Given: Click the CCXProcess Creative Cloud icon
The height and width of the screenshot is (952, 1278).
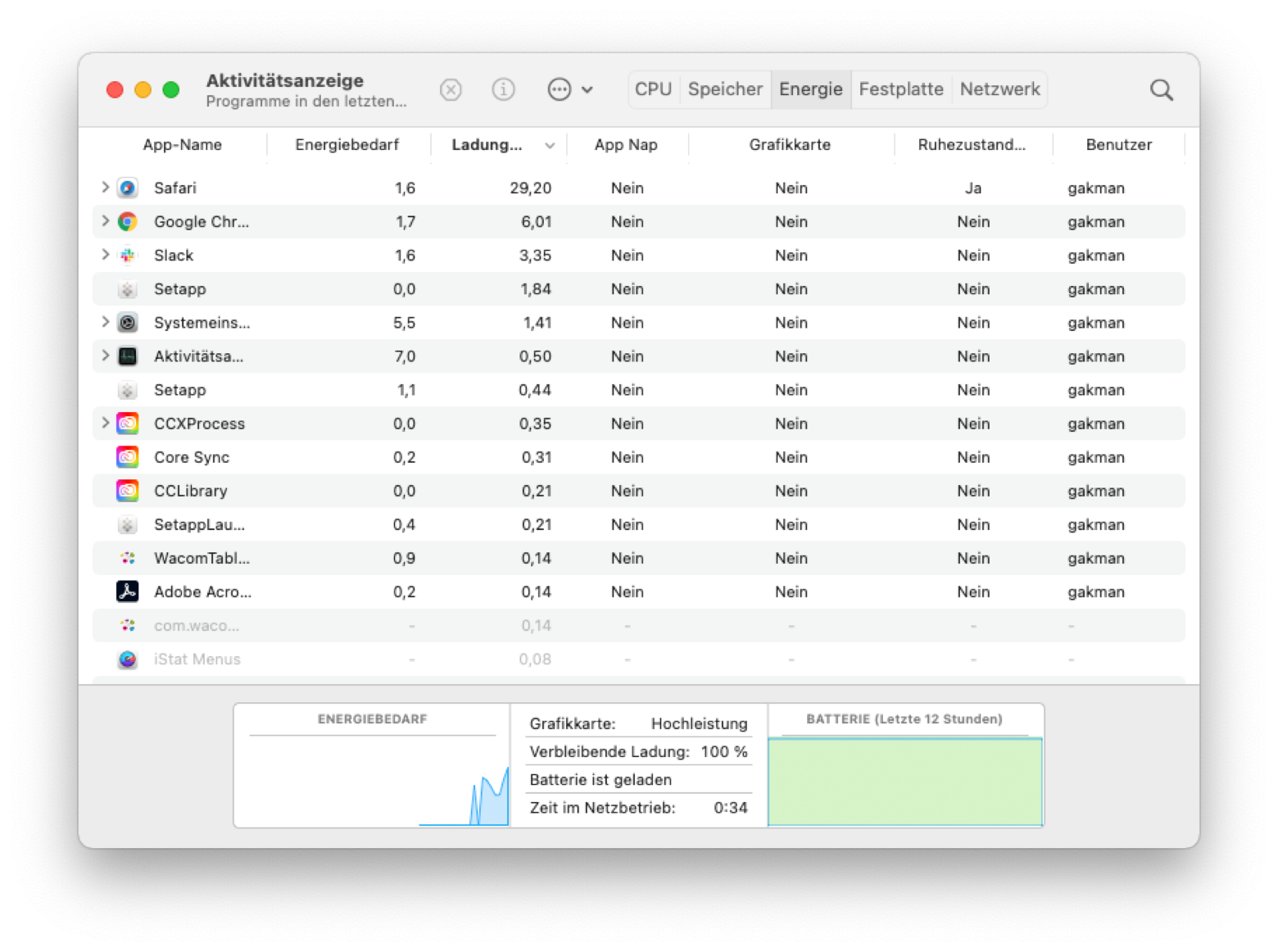Looking at the screenshot, I should (x=127, y=424).
